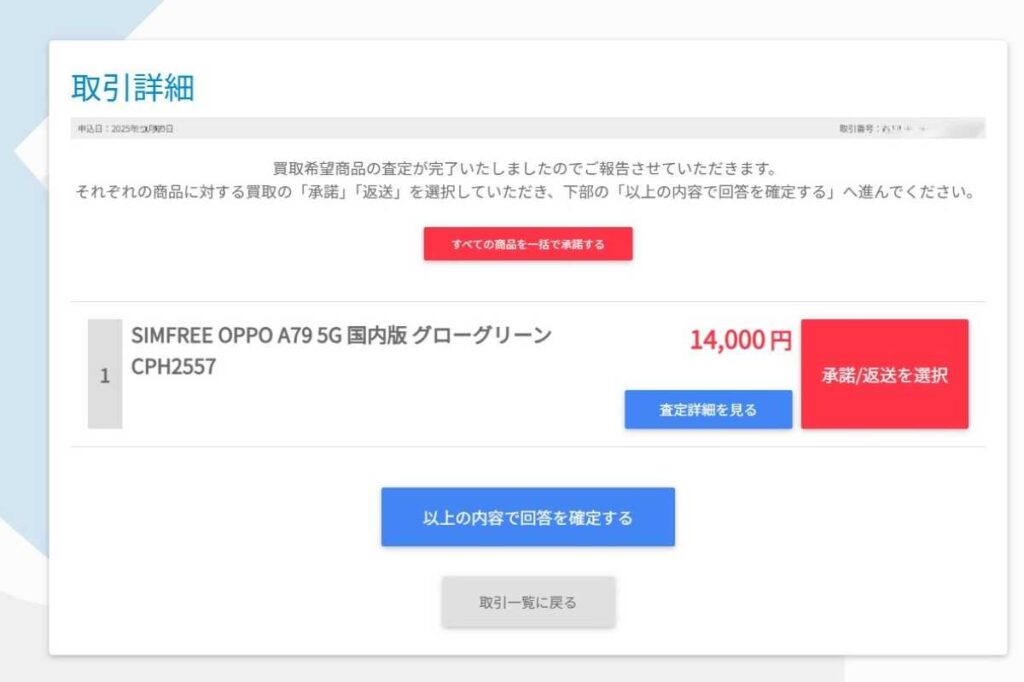1024x682 pixels.
Task: Click the light blue background at left
Action: pos(24,327)
